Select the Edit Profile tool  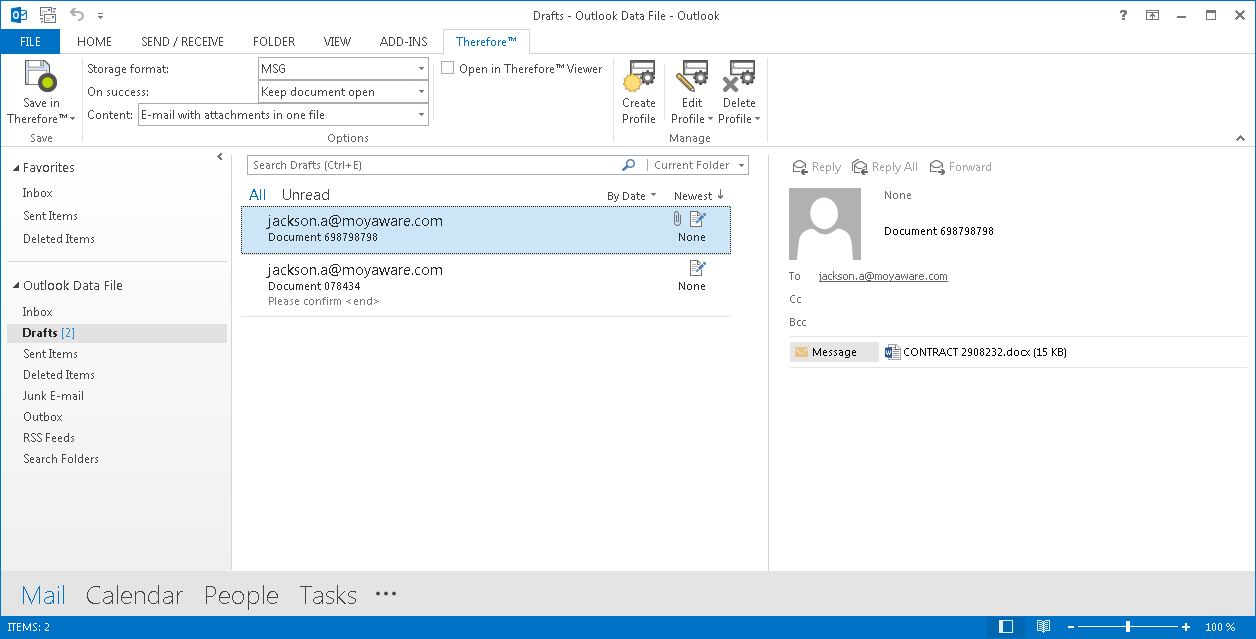690,90
